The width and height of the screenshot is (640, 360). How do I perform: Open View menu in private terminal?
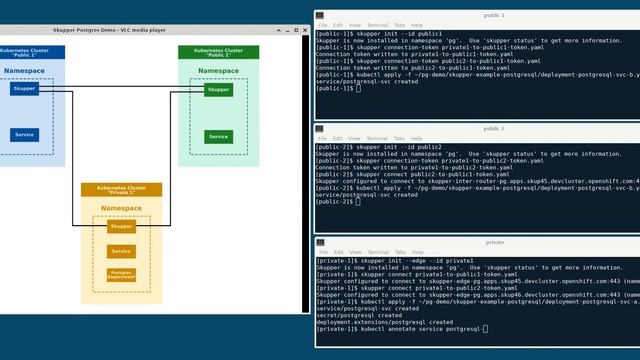356,252
